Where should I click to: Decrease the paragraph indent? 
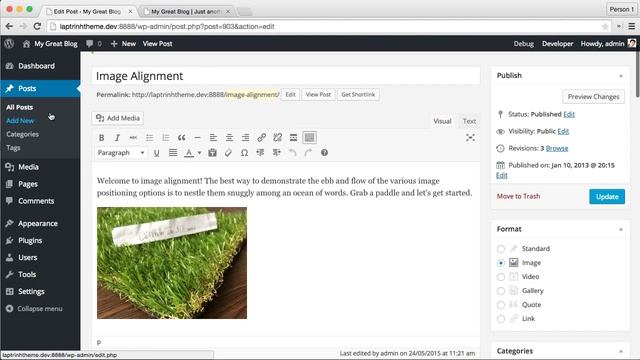[260, 153]
